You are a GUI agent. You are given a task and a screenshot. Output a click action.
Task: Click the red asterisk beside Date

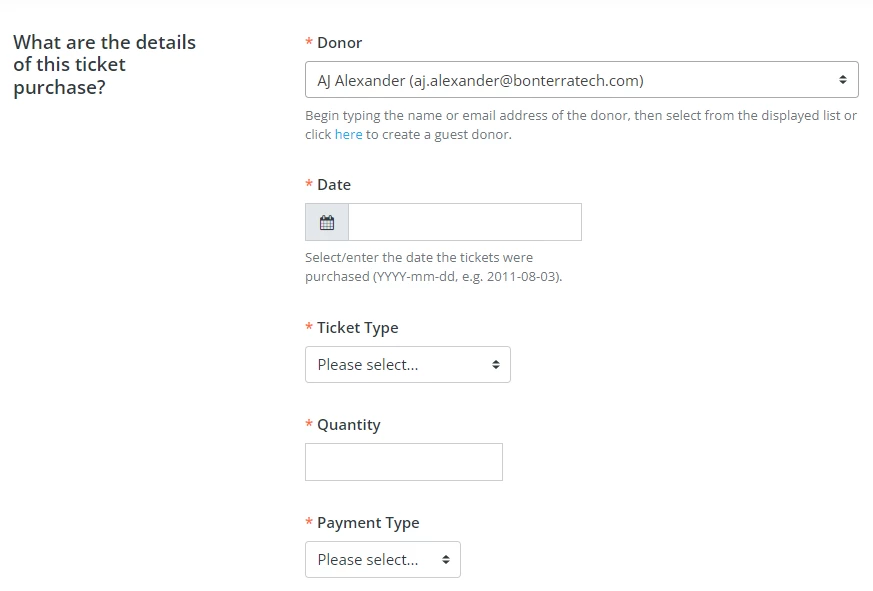[x=307, y=184]
